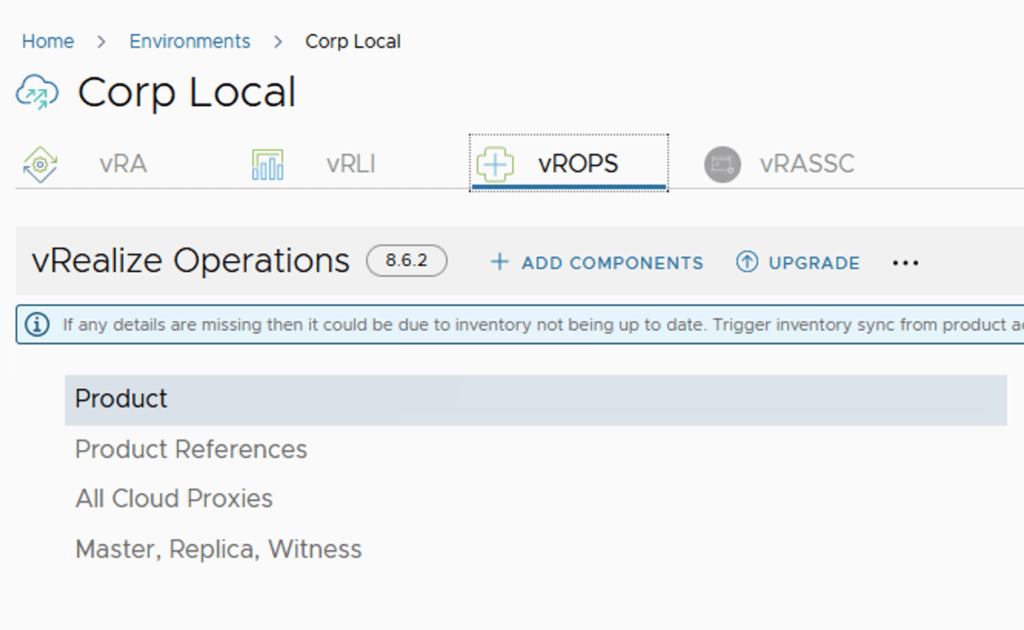1024x630 pixels.
Task: Expand the All Cloud Proxies section
Action: pos(174,499)
